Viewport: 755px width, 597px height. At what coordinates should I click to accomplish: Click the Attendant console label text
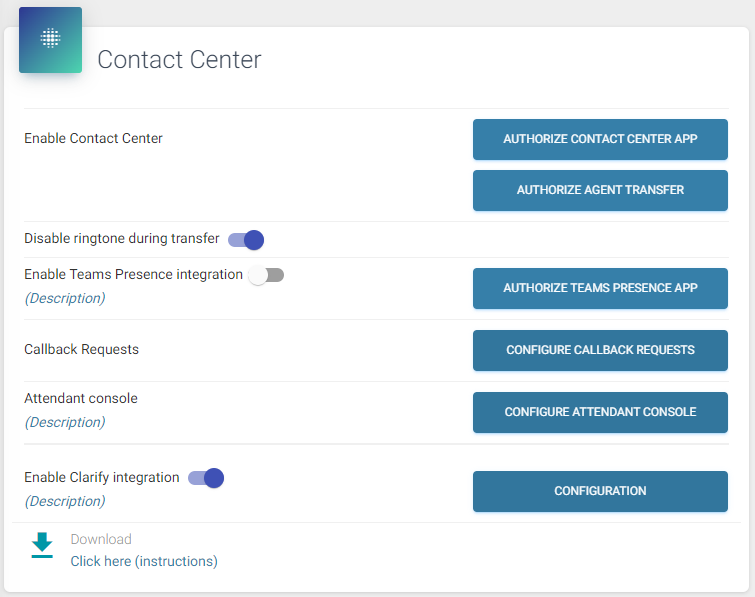point(81,398)
